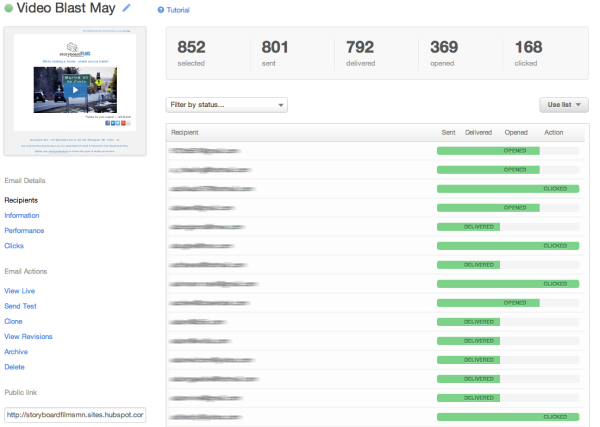Open View Revisions
The width and height of the screenshot is (600, 427).
click(28, 336)
